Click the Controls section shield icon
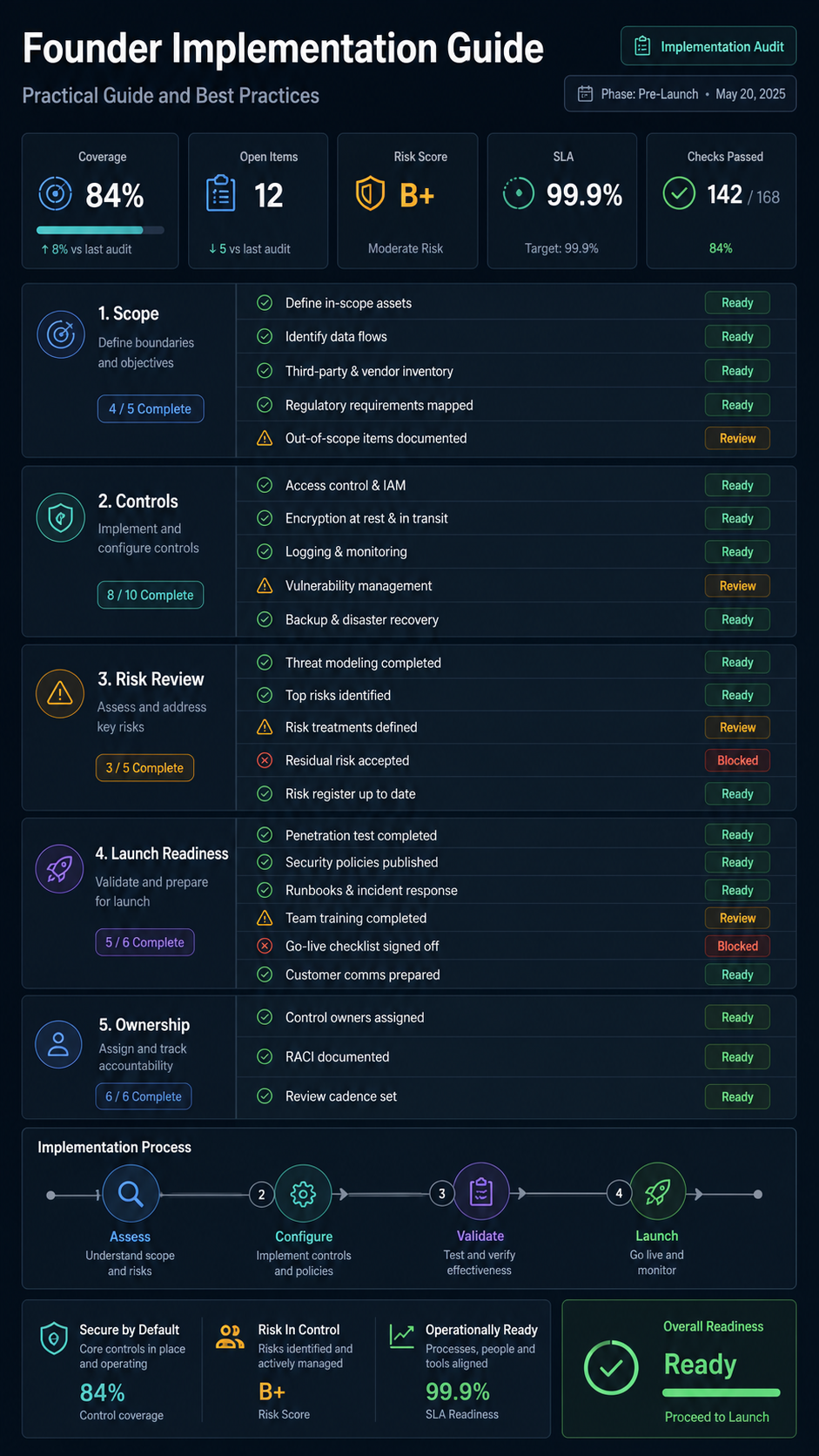The height and width of the screenshot is (1456, 819). [60, 517]
